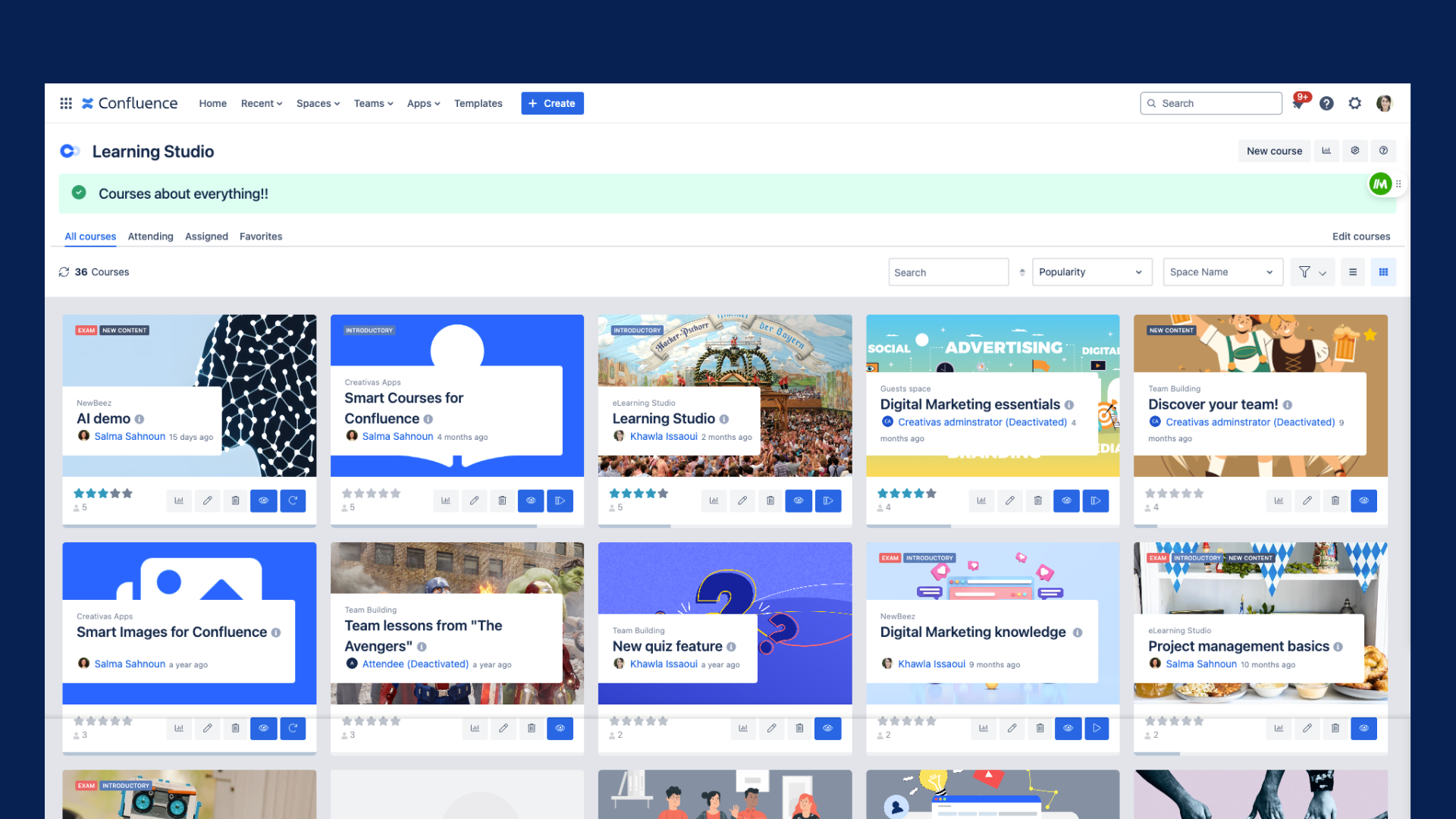This screenshot has height=819, width=1456.
Task: Click the Edit courses link
Action: pos(1360,237)
